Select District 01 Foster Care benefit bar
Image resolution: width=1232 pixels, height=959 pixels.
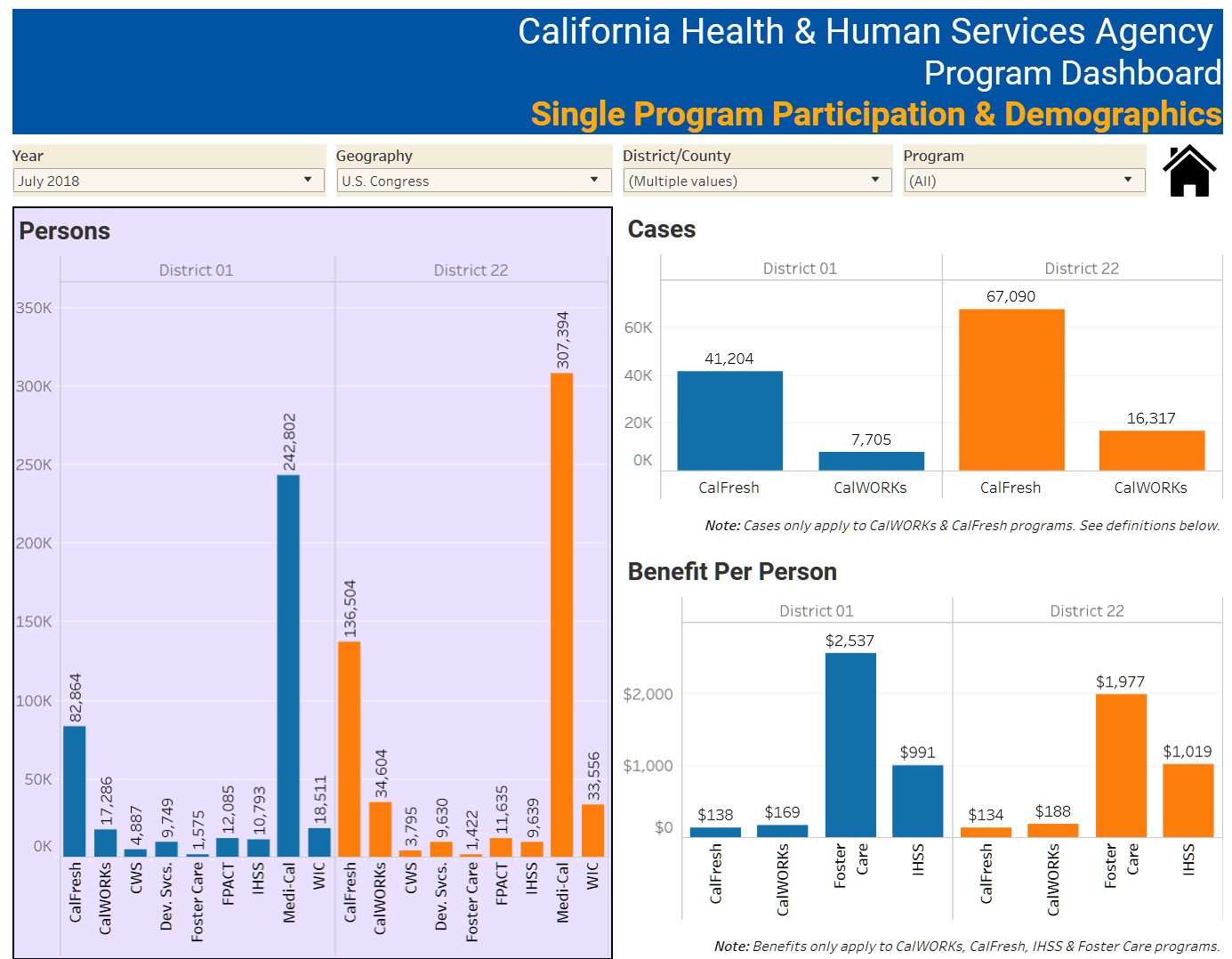(x=850, y=745)
